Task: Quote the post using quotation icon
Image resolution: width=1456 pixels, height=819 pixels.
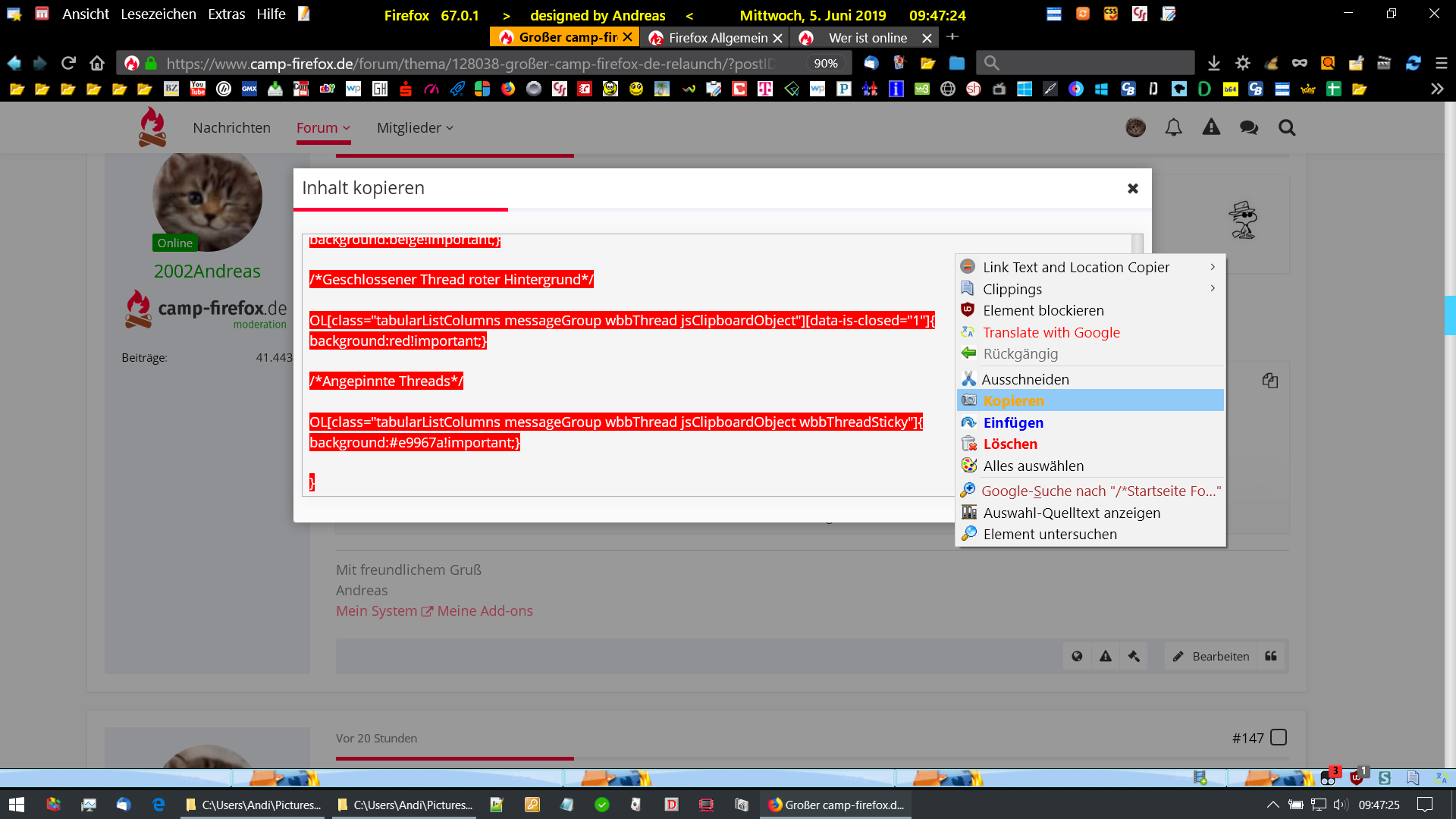Action: point(1271,656)
